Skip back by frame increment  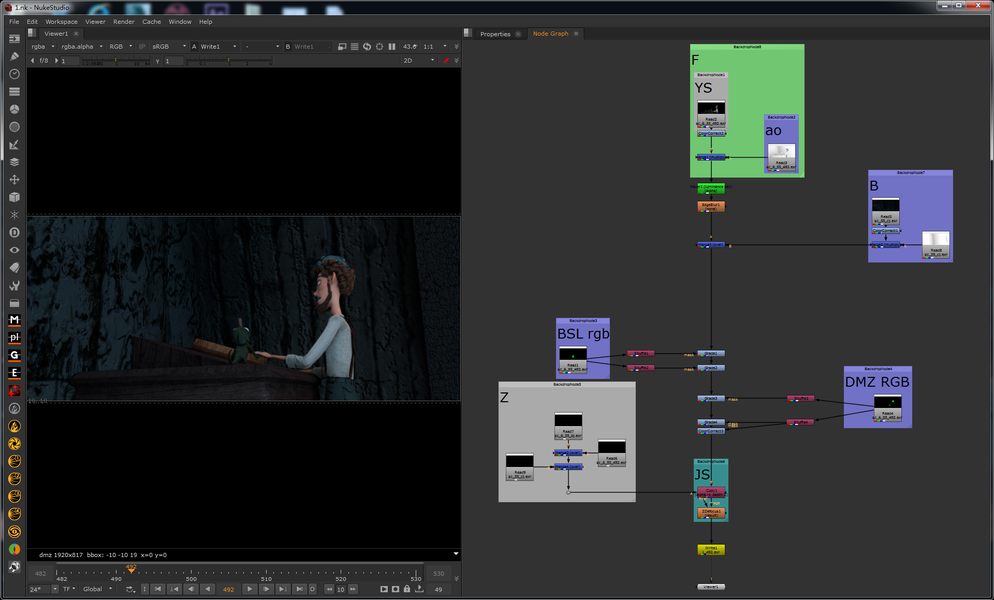click(x=329, y=589)
